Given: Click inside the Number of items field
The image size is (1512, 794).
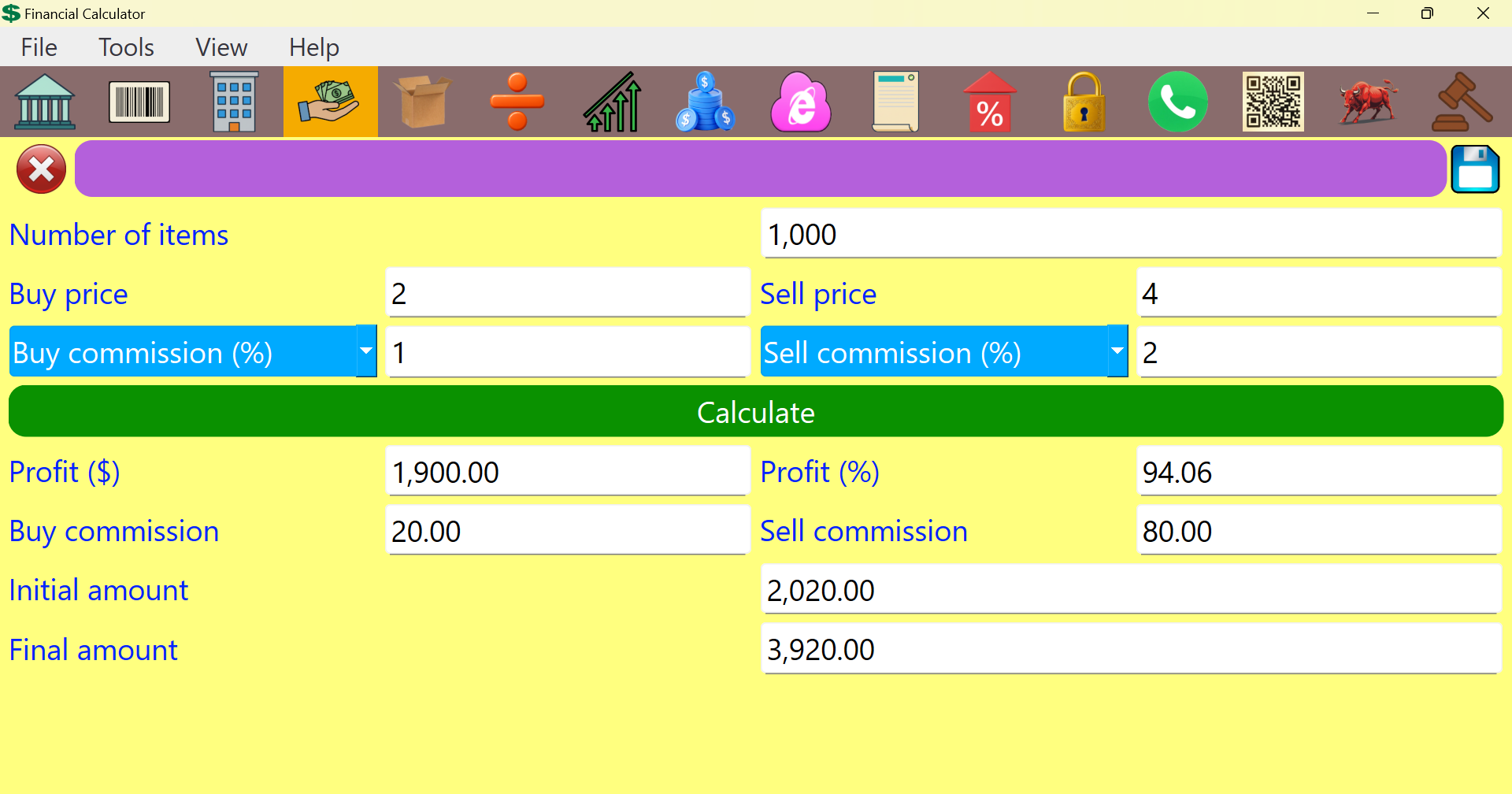Looking at the screenshot, I should pyautogui.click(x=1130, y=234).
